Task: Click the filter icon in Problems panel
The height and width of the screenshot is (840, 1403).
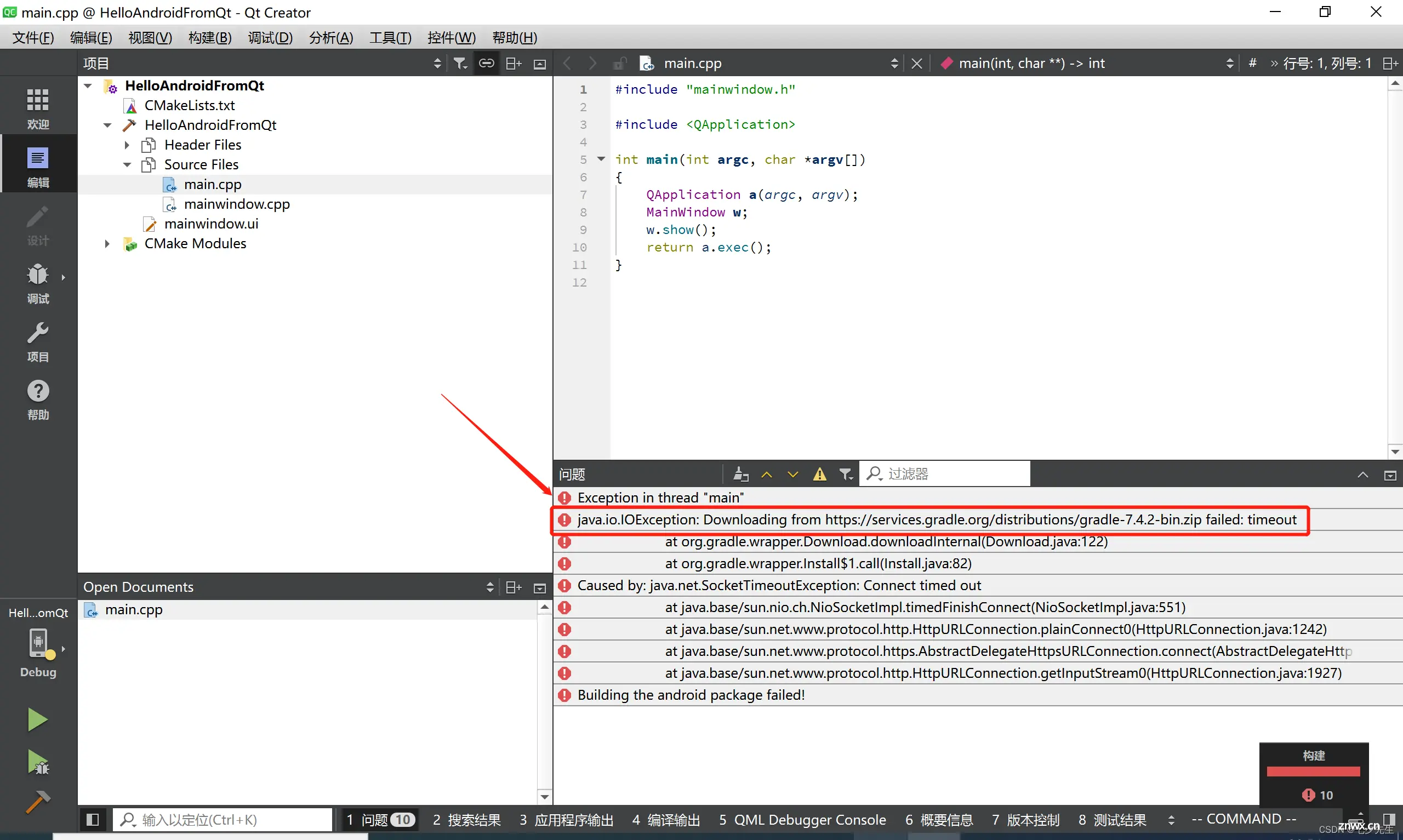Action: tap(846, 473)
